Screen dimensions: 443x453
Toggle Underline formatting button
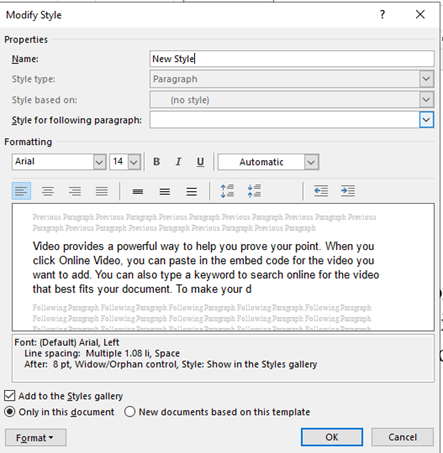coord(200,162)
